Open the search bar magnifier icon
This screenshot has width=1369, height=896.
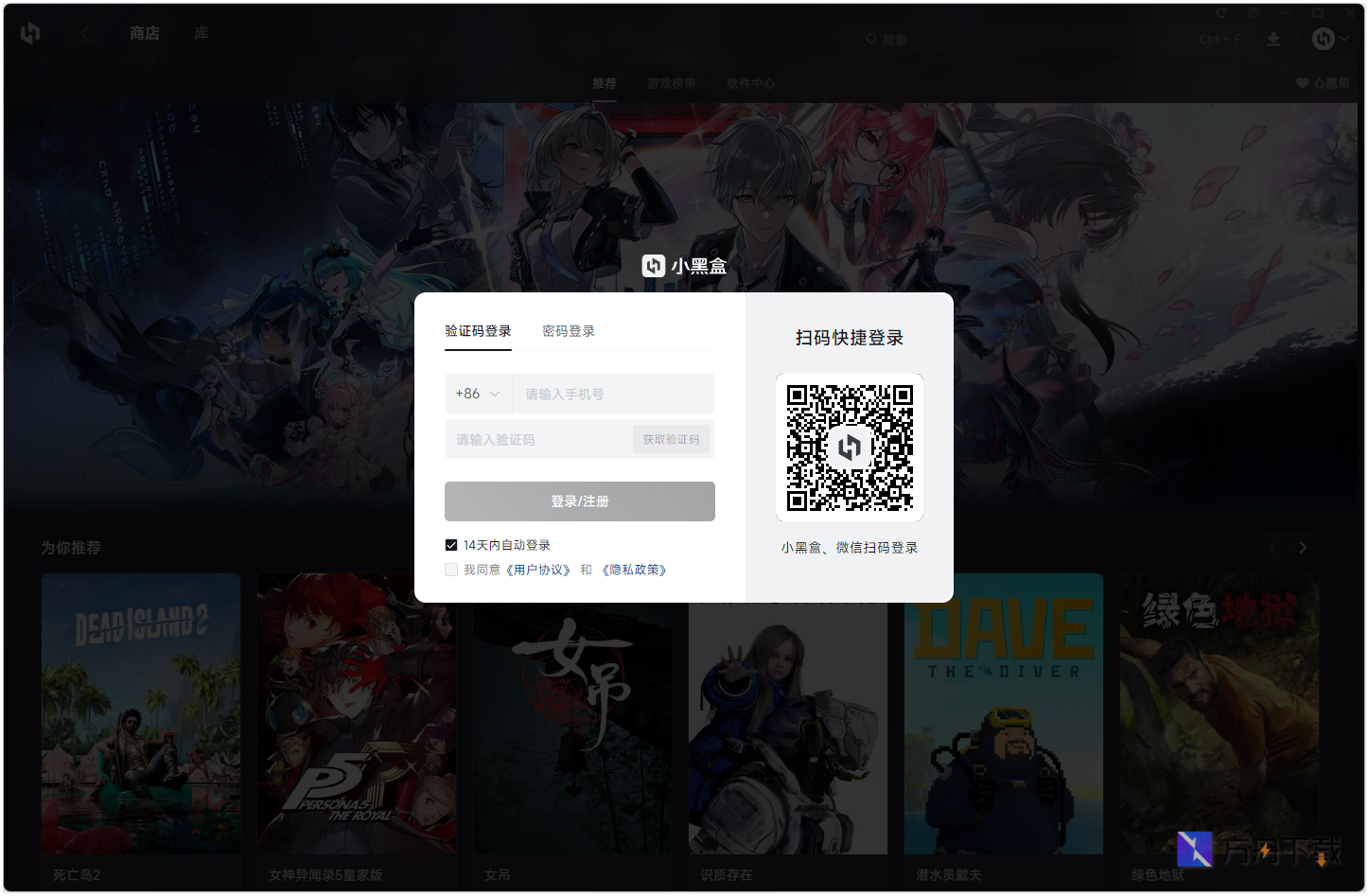pos(871,39)
